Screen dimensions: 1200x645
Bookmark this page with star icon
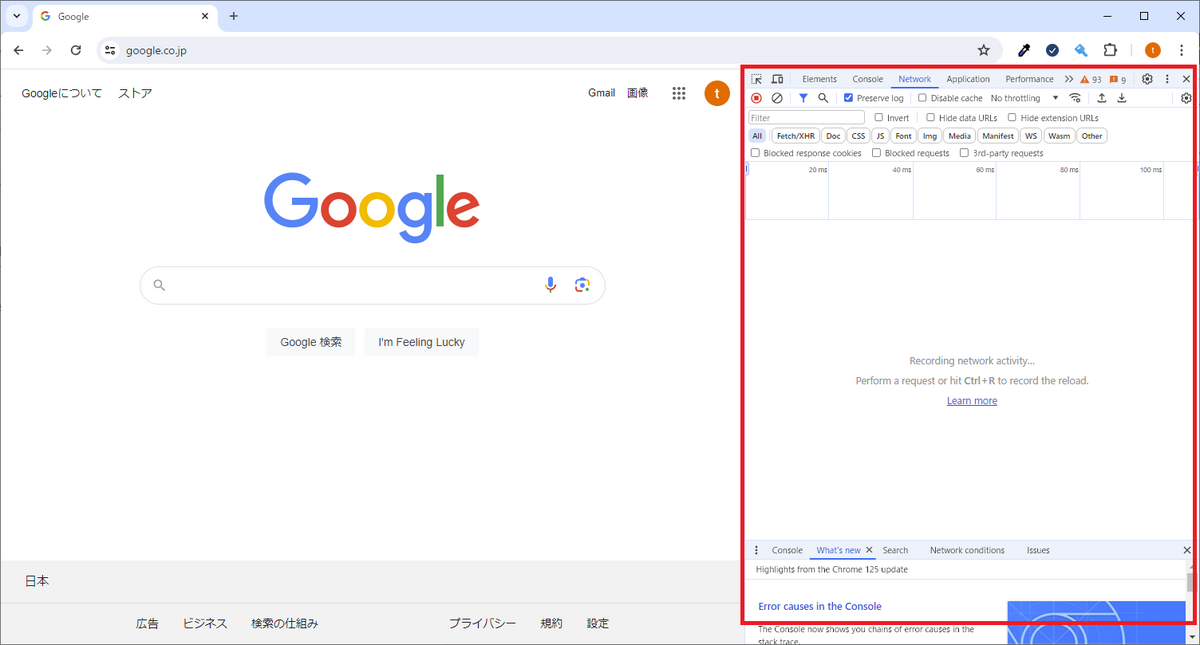point(983,50)
